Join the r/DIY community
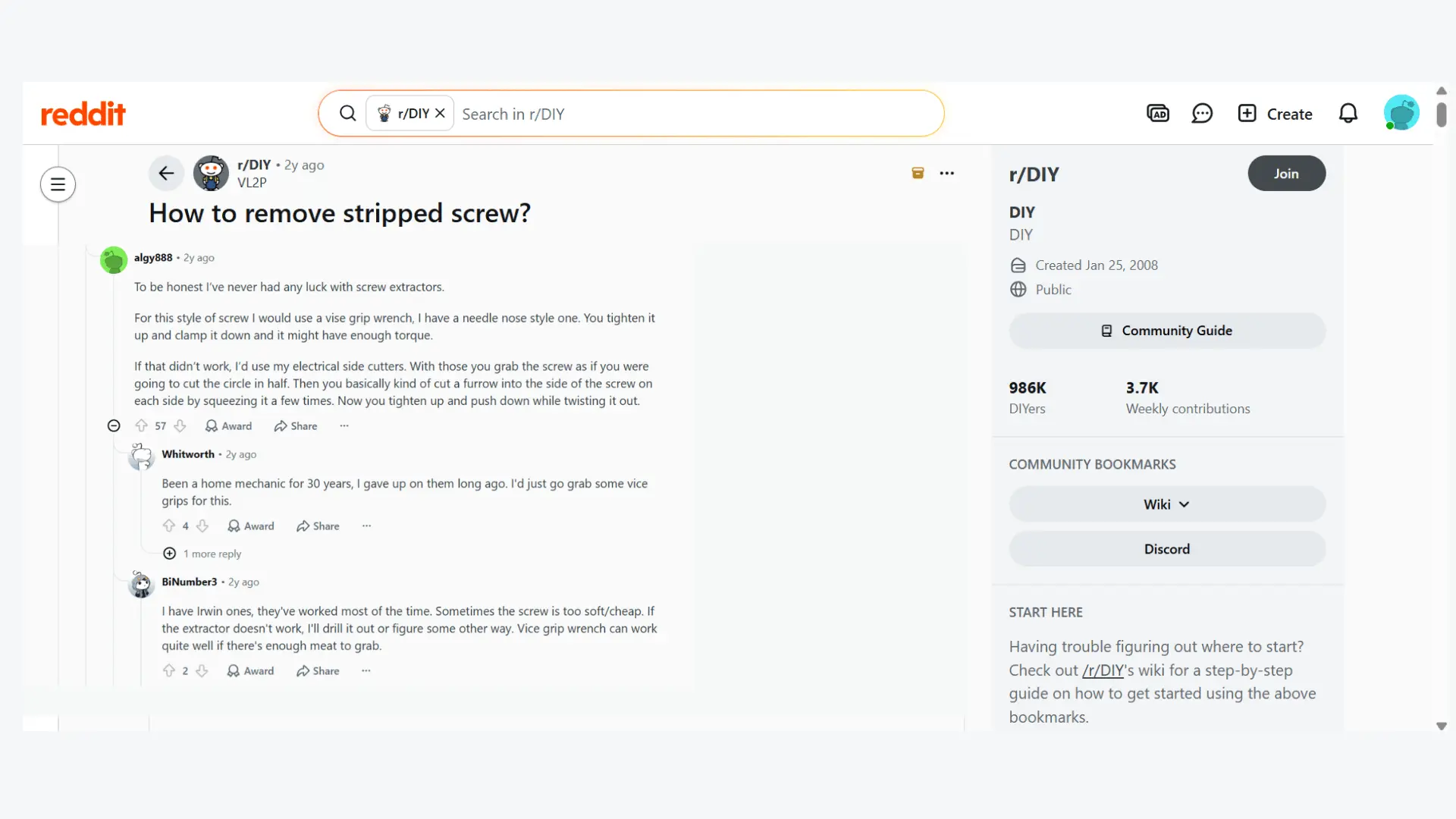The image size is (1456, 819). tap(1286, 174)
